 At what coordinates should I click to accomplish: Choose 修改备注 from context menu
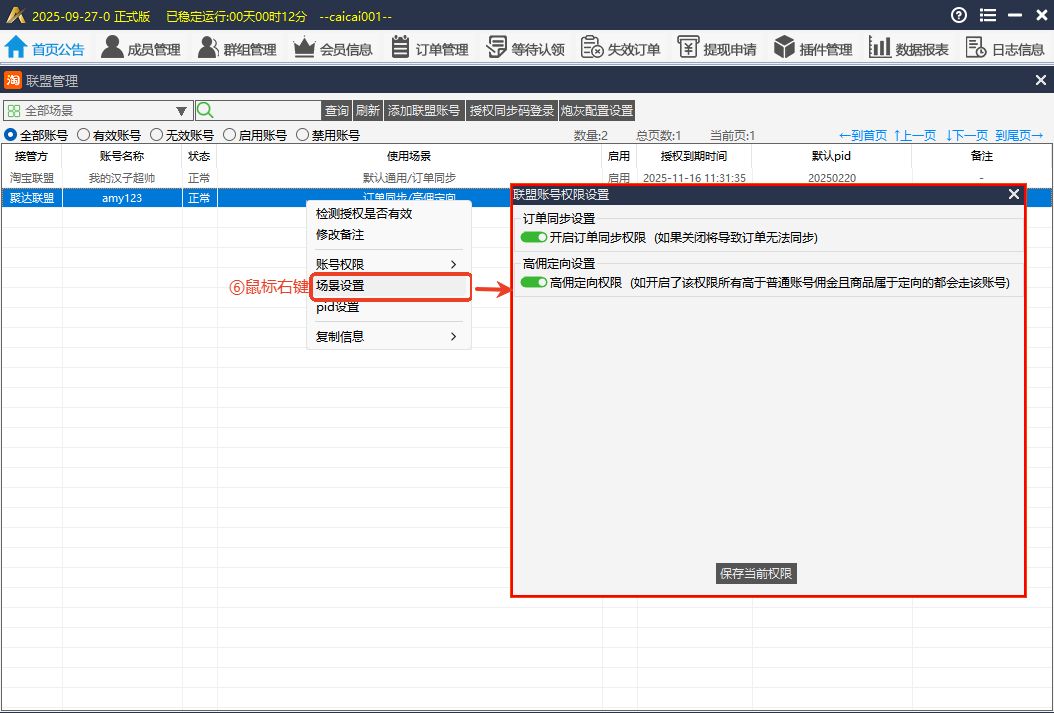[340, 235]
